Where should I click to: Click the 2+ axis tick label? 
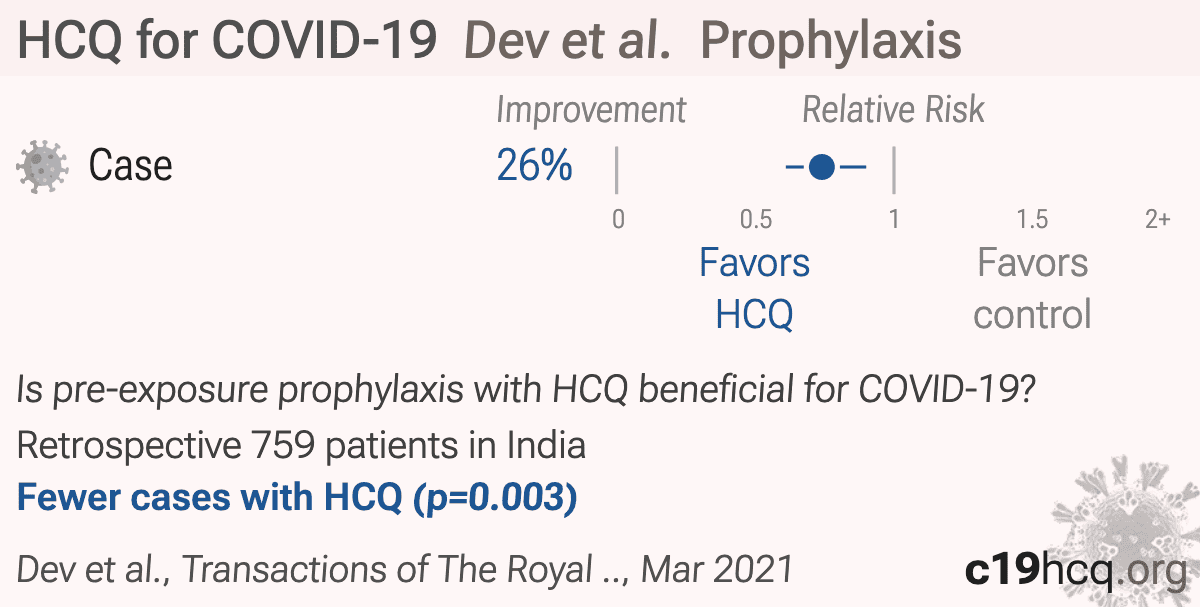[x=1157, y=219]
